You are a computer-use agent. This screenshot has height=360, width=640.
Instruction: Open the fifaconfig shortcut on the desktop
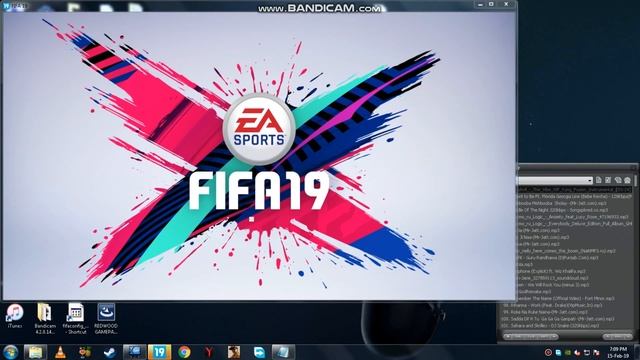click(76, 319)
